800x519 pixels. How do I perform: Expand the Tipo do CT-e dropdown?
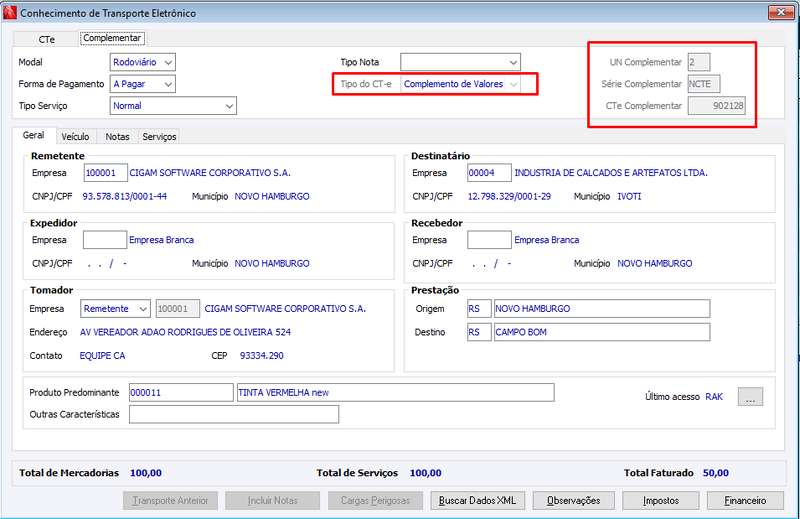(x=460, y=84)
